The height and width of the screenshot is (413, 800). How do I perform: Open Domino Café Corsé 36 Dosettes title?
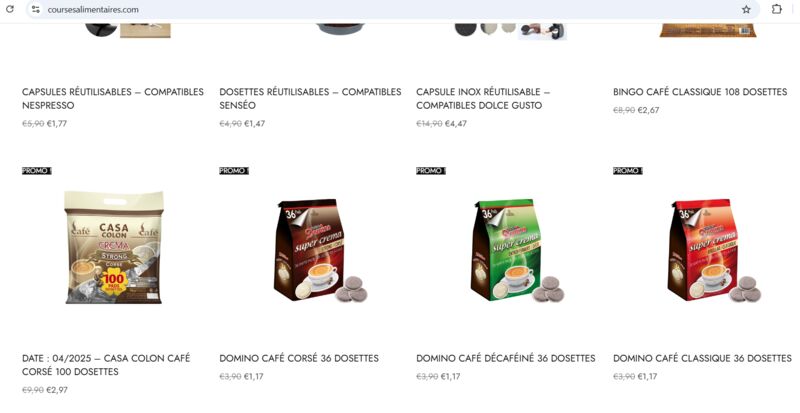point(299,358)
